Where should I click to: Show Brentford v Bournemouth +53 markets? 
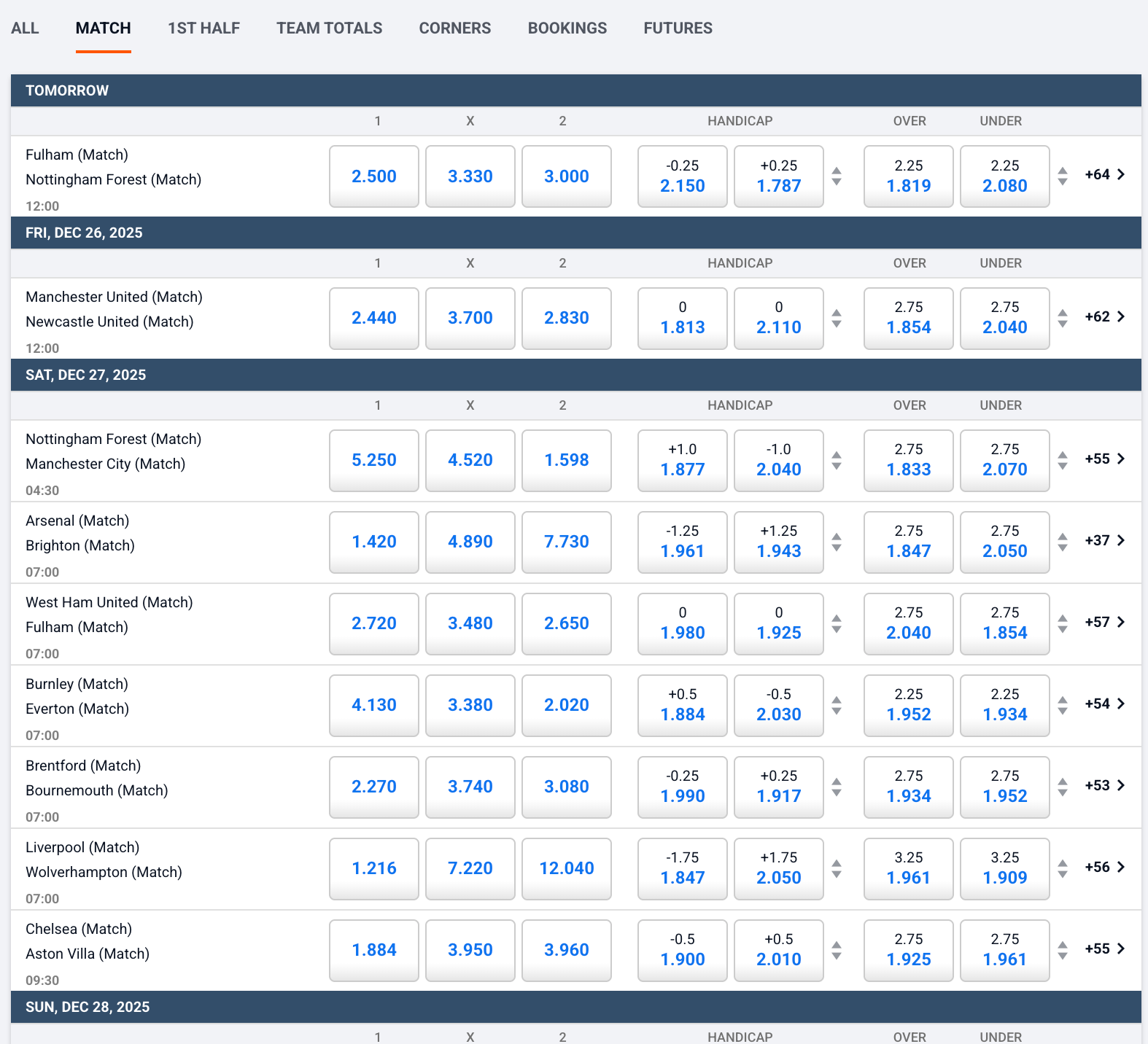pos(1105,786)
